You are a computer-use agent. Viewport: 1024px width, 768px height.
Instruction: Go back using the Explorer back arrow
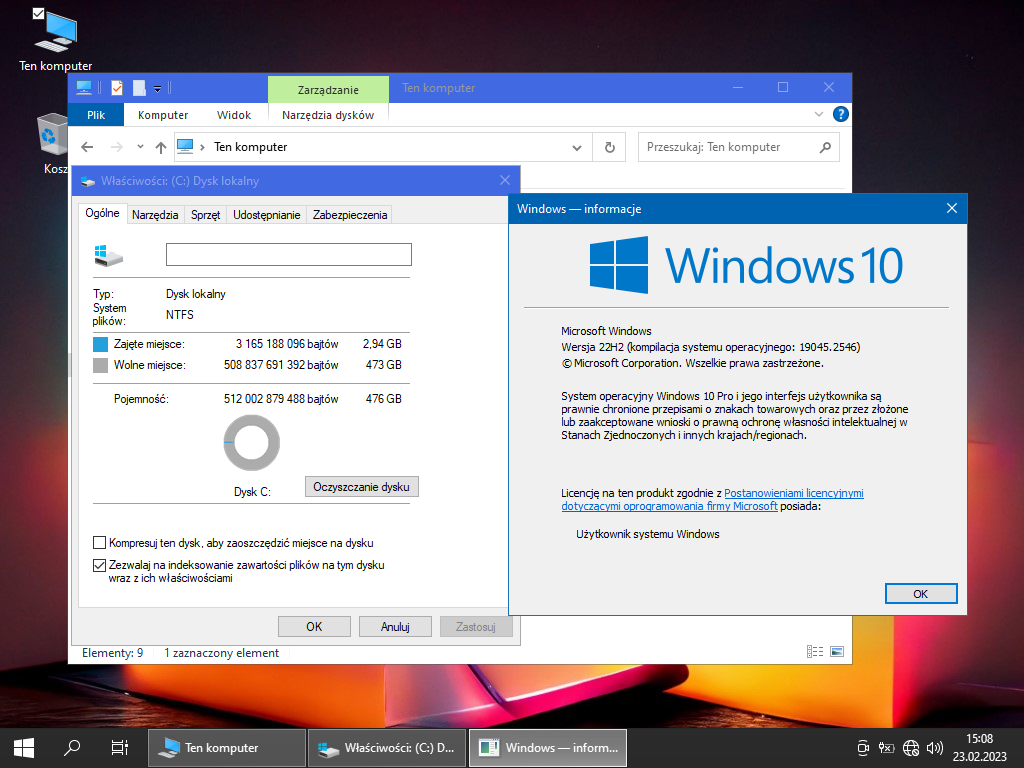pos(87,147)
